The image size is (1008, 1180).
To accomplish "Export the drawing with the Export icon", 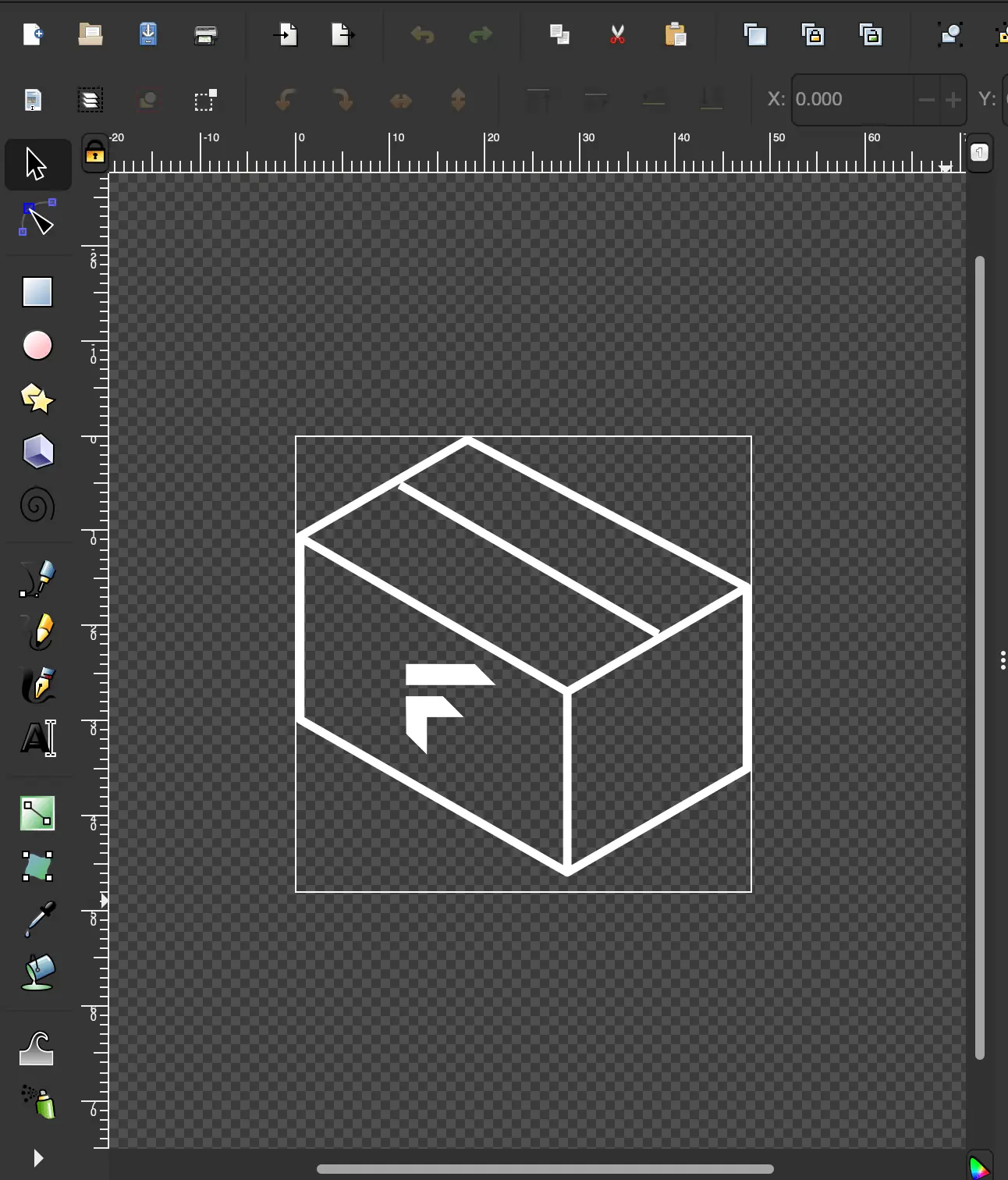I will (343, 35).
